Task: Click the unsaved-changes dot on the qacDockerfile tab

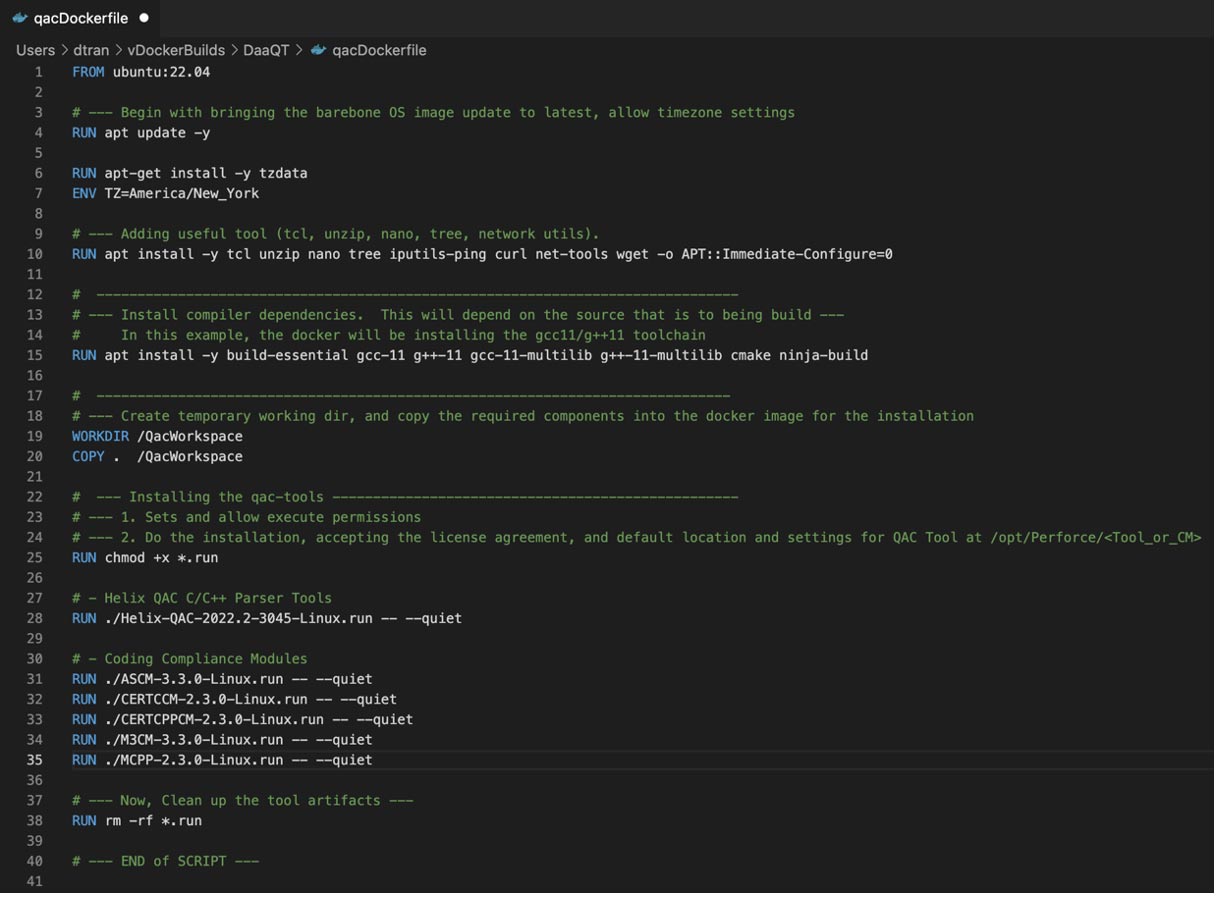Action: pyautogui.click(x=144, y=18)
